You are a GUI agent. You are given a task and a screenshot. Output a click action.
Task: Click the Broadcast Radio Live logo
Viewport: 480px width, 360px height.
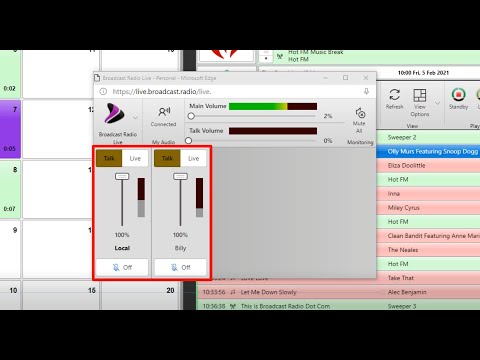click(115, 113)
